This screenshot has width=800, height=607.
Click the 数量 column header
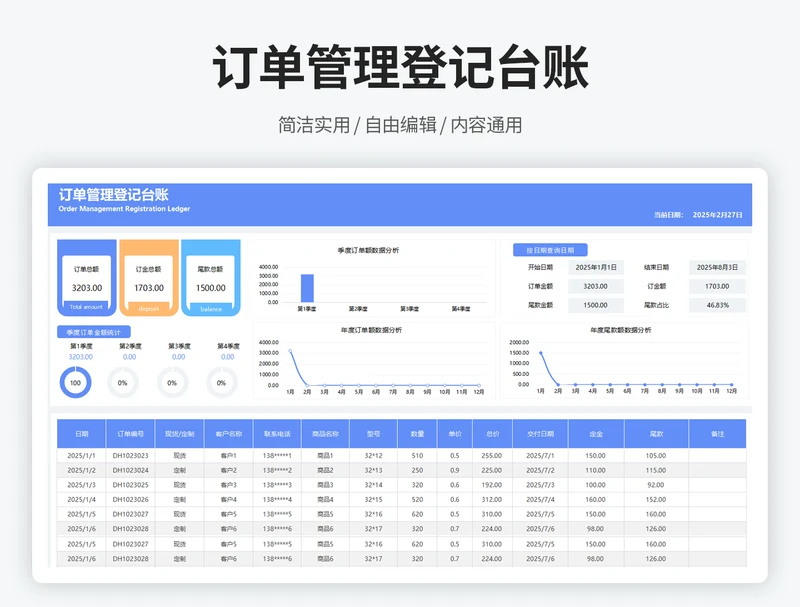pos(417,434)
